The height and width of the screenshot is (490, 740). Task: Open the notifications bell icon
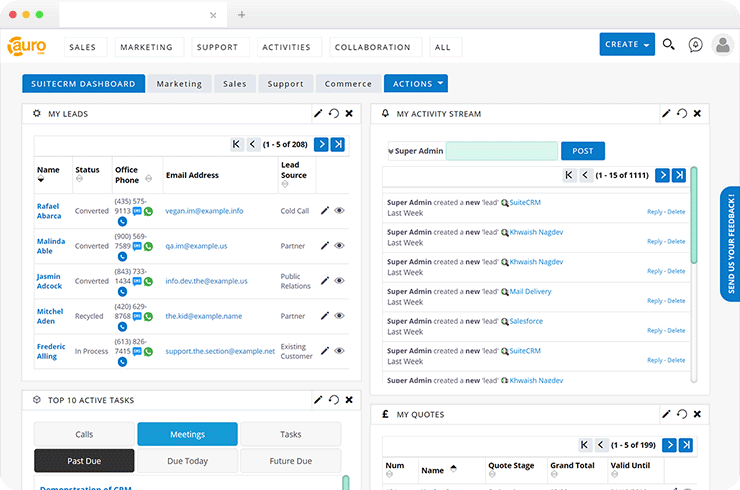pos(695,45)
